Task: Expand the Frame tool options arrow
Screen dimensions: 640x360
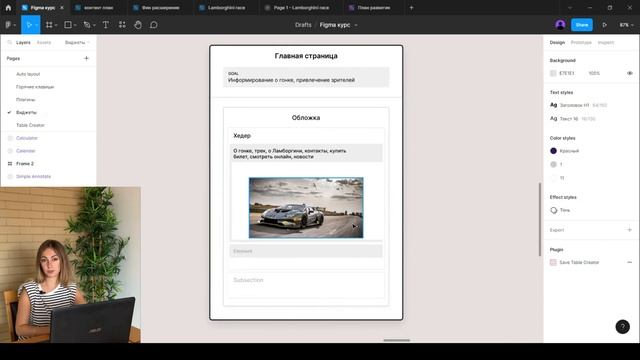Action: (x=56, y=25)
